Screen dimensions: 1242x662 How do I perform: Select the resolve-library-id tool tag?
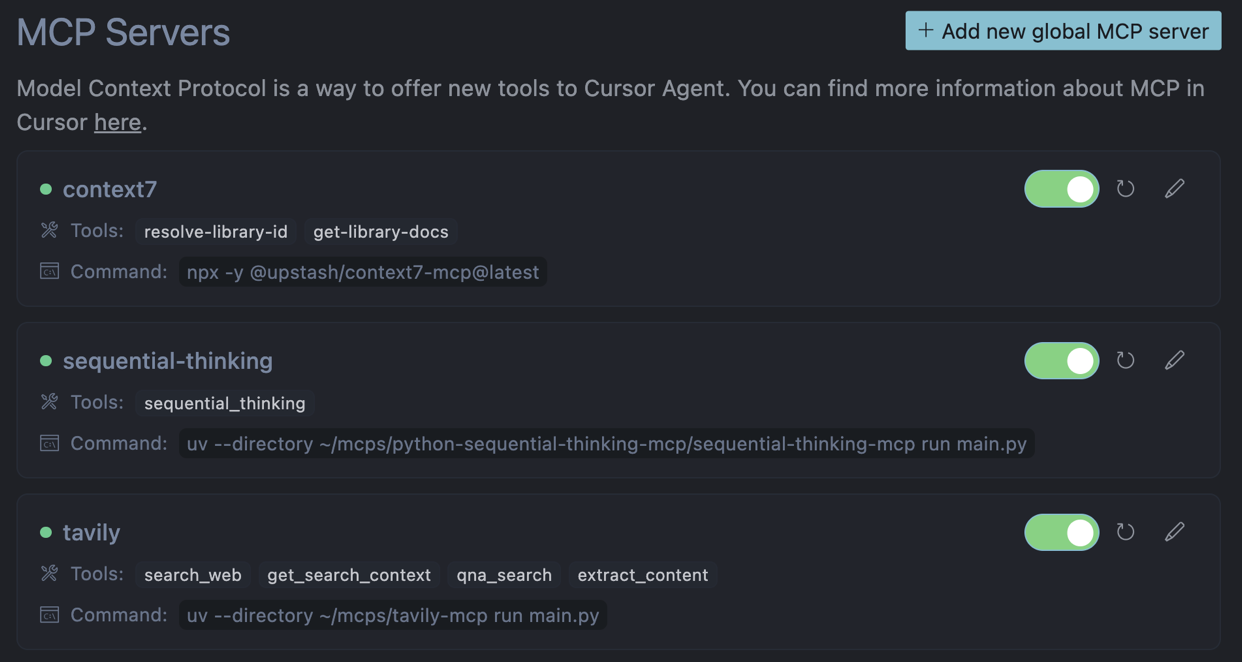[x=216, y=232]
